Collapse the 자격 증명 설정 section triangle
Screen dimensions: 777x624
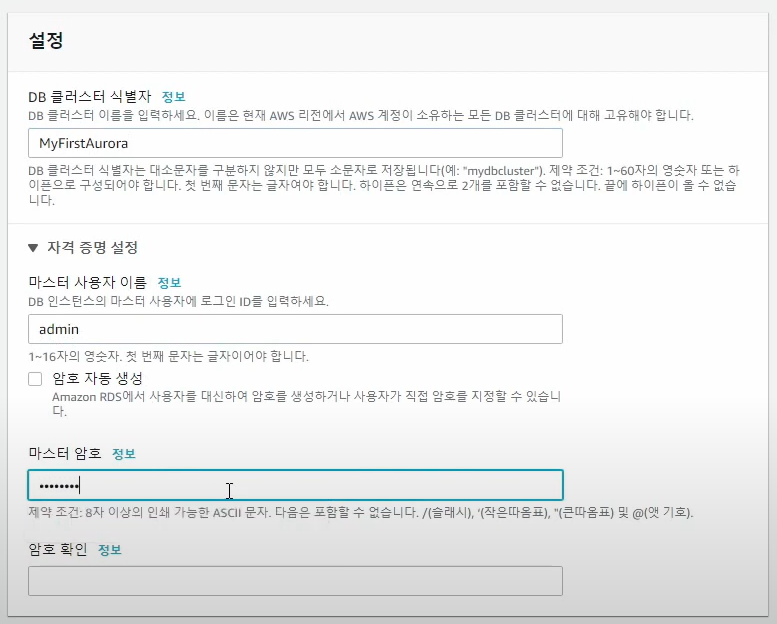(x=33, y=247)
